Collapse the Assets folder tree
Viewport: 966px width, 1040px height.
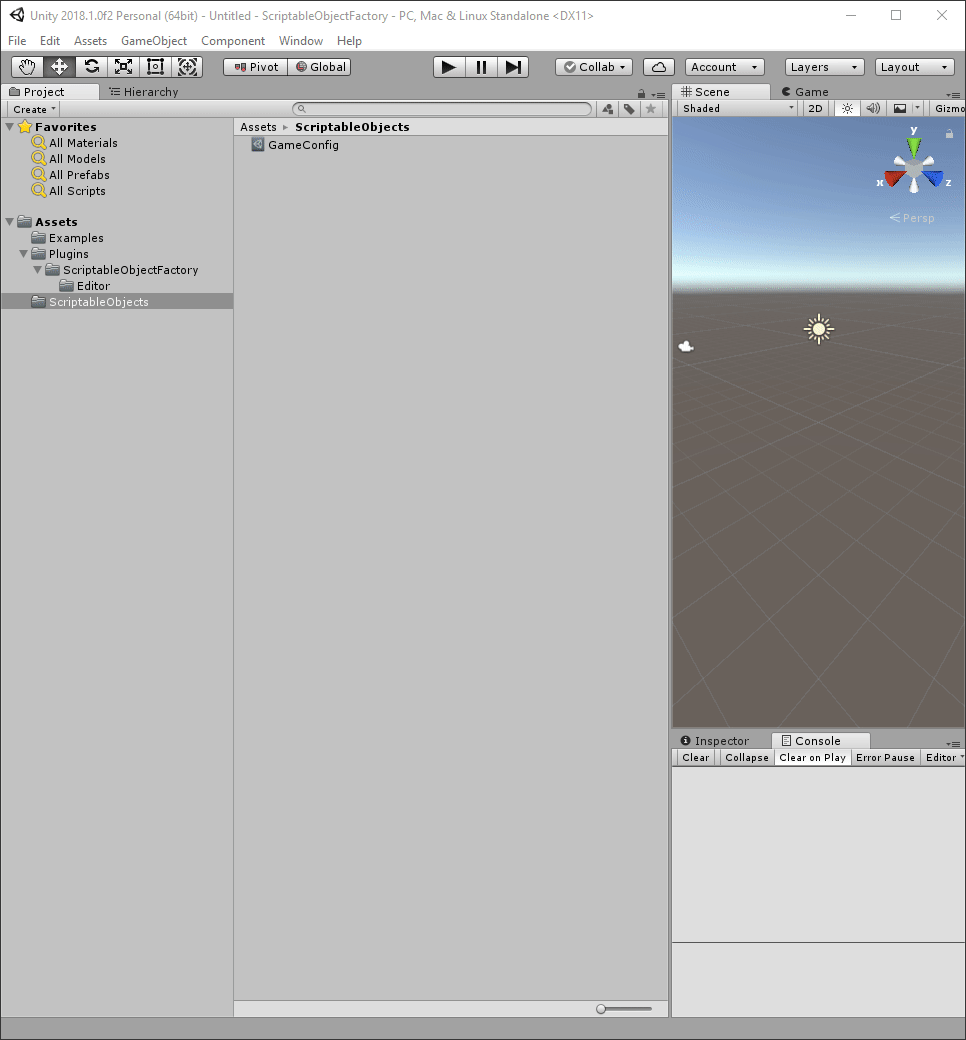point(10,222)
